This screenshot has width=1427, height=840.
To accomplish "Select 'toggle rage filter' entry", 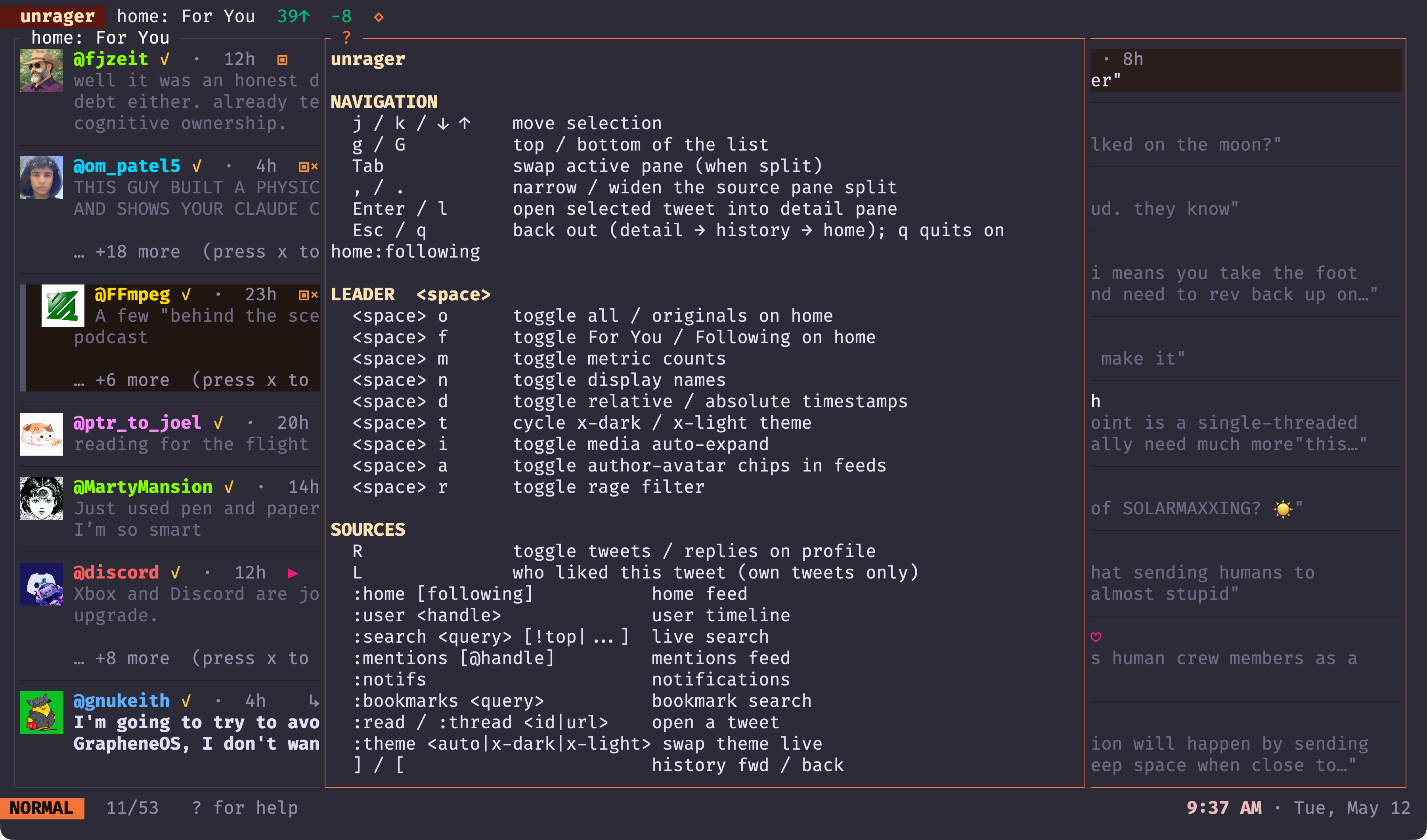I will point(528,487).
